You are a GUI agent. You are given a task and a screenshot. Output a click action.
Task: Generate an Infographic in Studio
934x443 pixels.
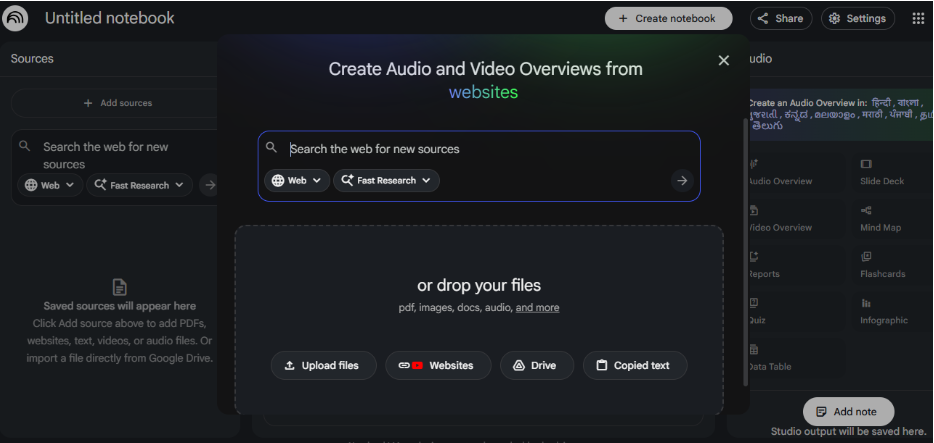click(x=883, y=312)
